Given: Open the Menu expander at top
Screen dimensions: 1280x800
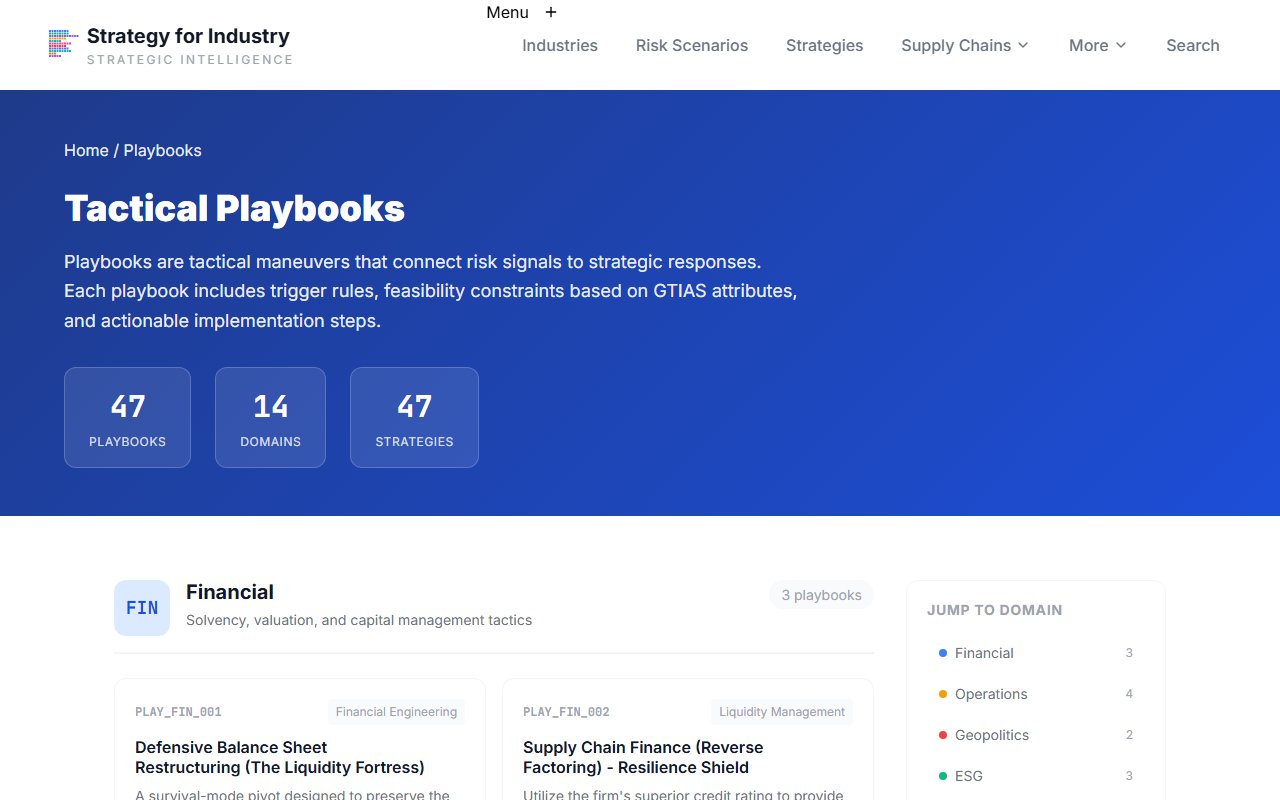Looking at the screenshot, I should click(507, 12).
